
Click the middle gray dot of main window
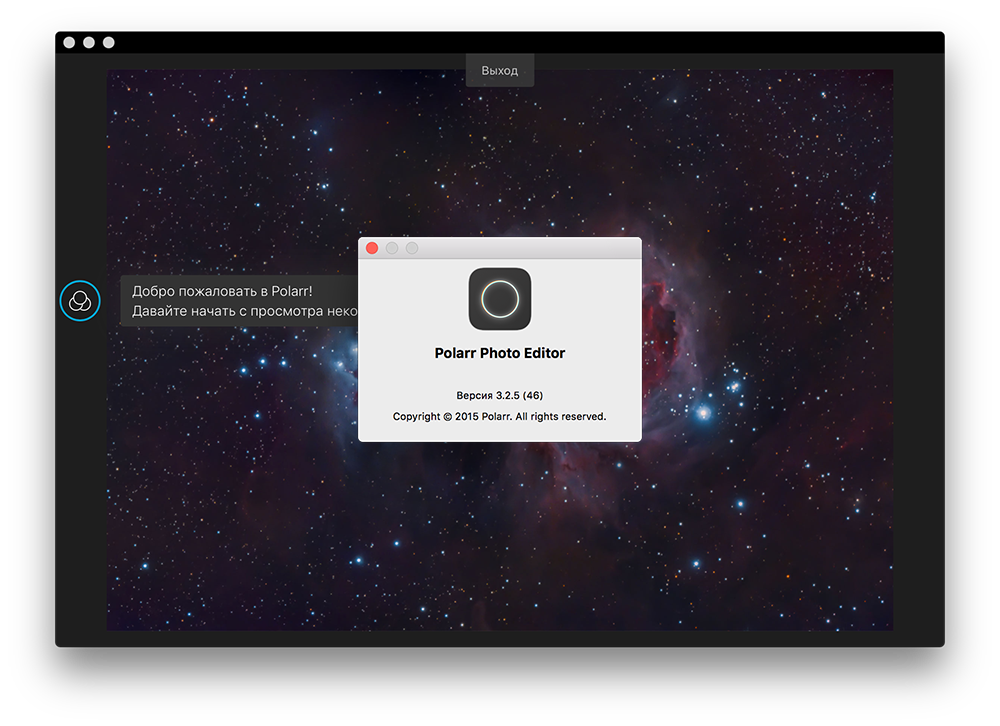point(89,42)
